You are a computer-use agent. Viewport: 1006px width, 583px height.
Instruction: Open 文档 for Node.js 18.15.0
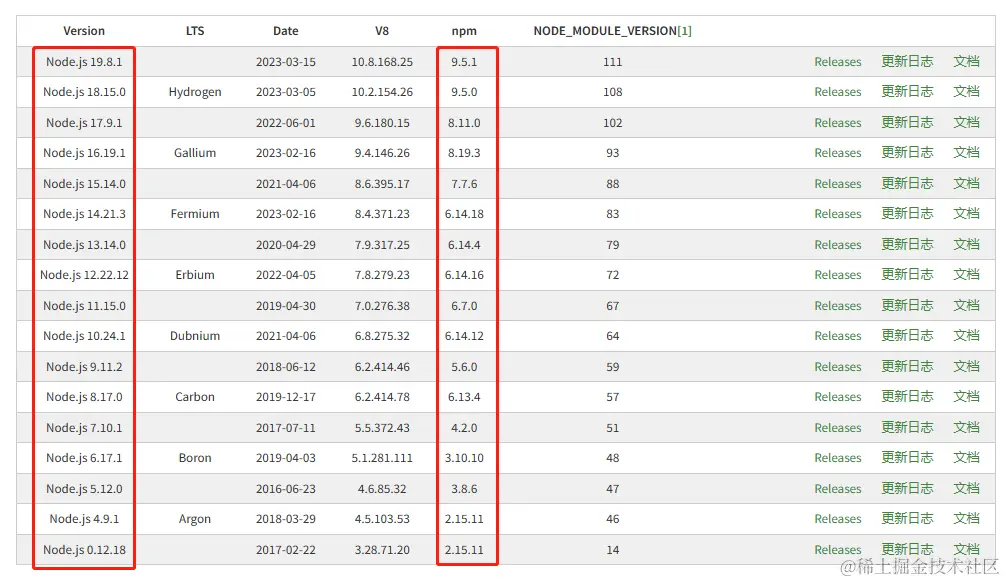pos(966,92)
